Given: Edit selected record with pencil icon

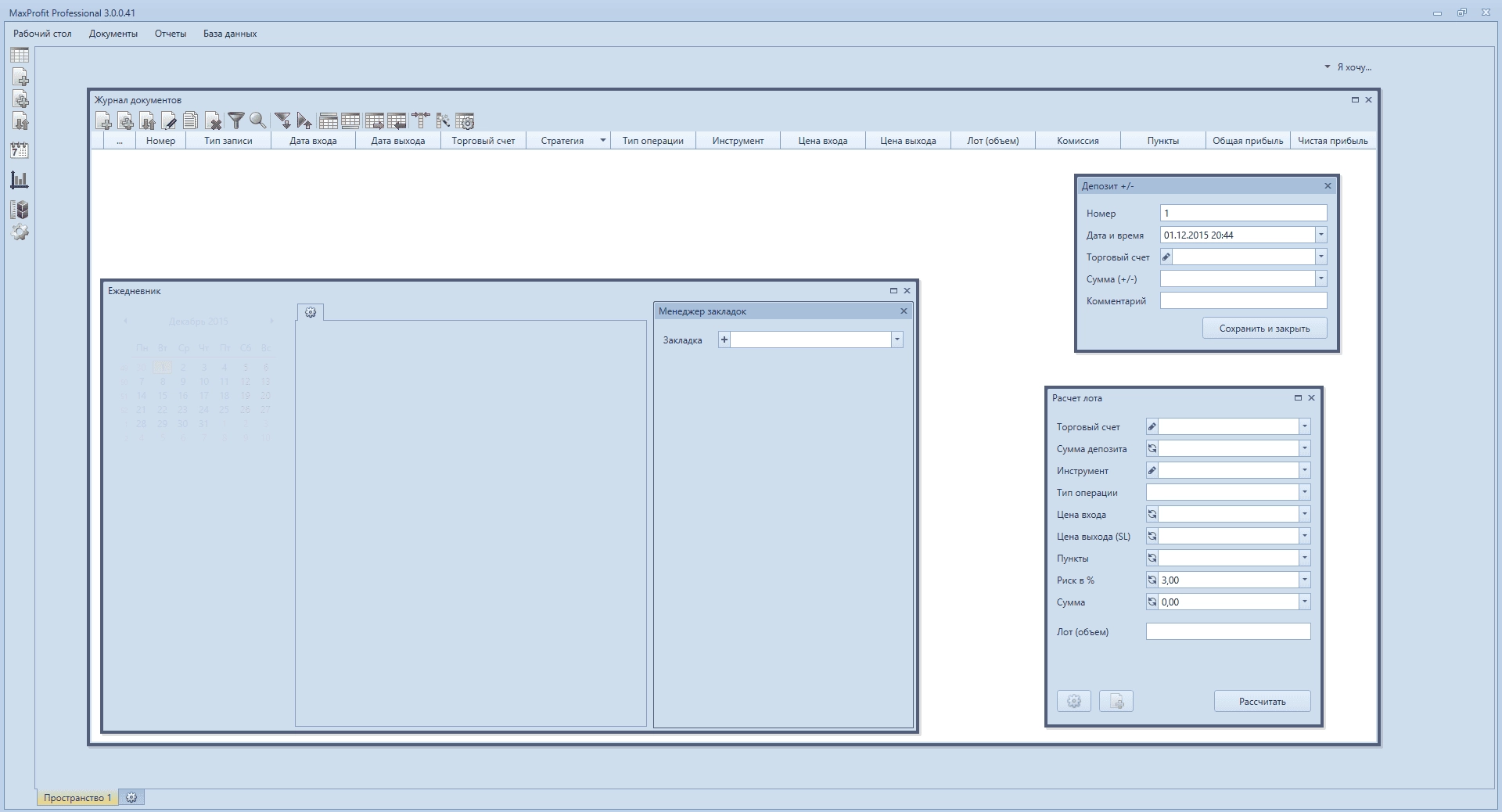Looking at the screenshot, I should (169, 120).
